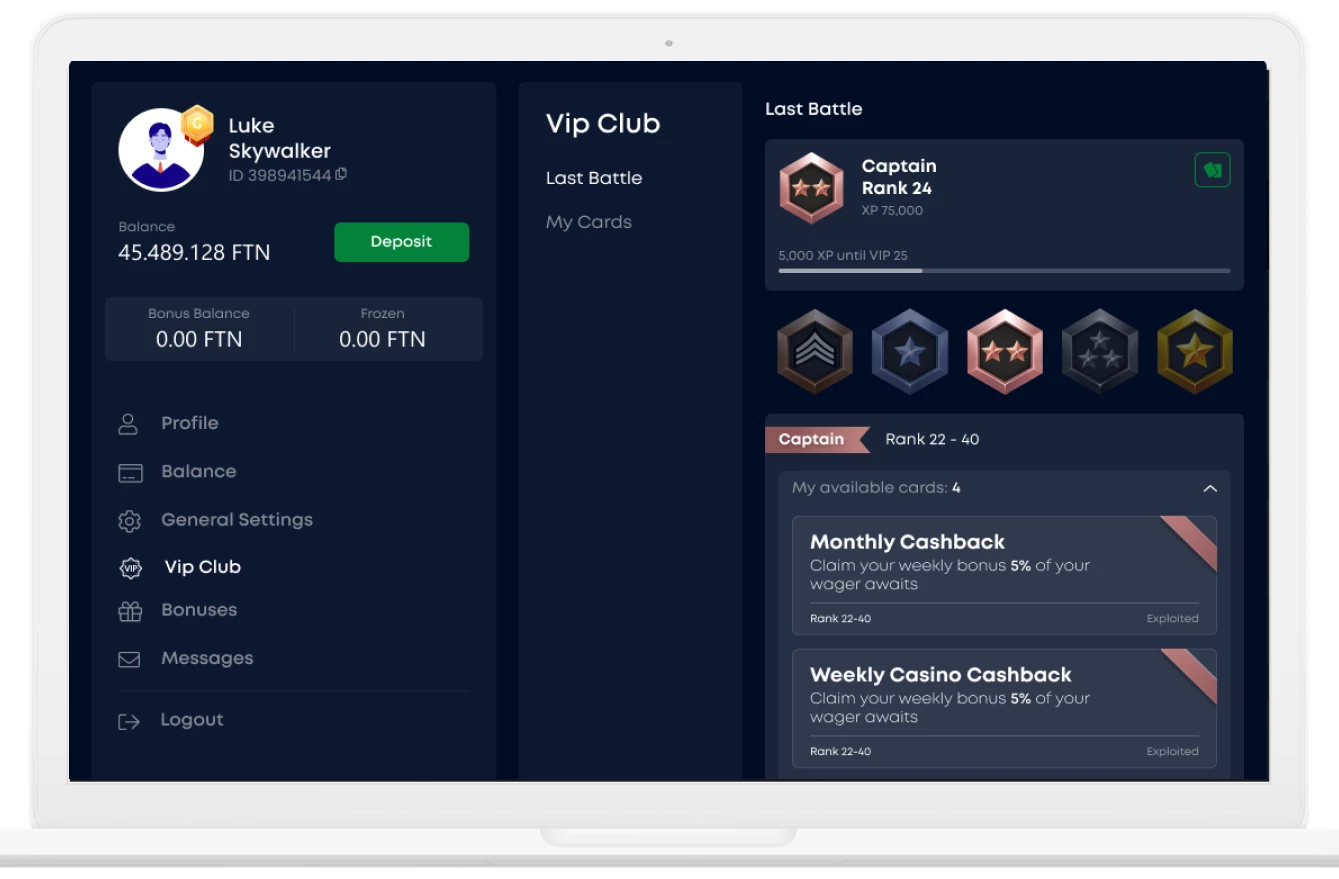Click the copy ID icon next to 398941544
The height and width of the screenshot is (879, 1339).
[x=342, y=175]
